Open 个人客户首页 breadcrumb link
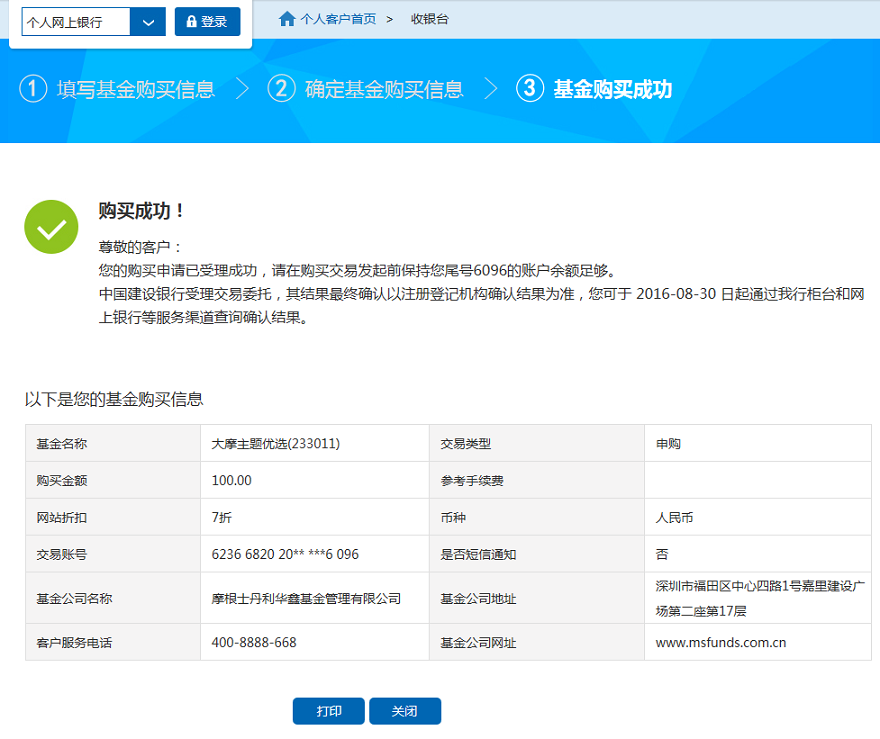This screenshot has width=880, height=739. point(338,19)
